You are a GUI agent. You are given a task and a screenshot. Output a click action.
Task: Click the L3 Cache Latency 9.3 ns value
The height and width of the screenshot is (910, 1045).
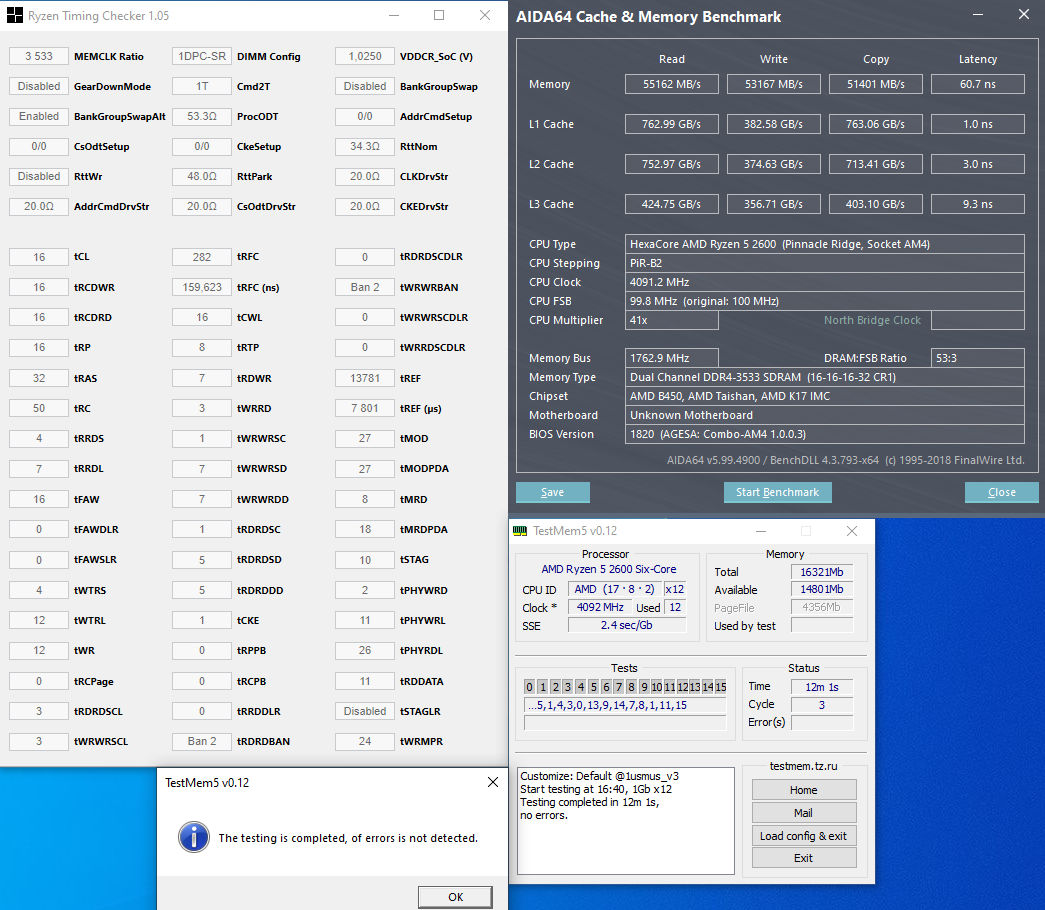978,204
